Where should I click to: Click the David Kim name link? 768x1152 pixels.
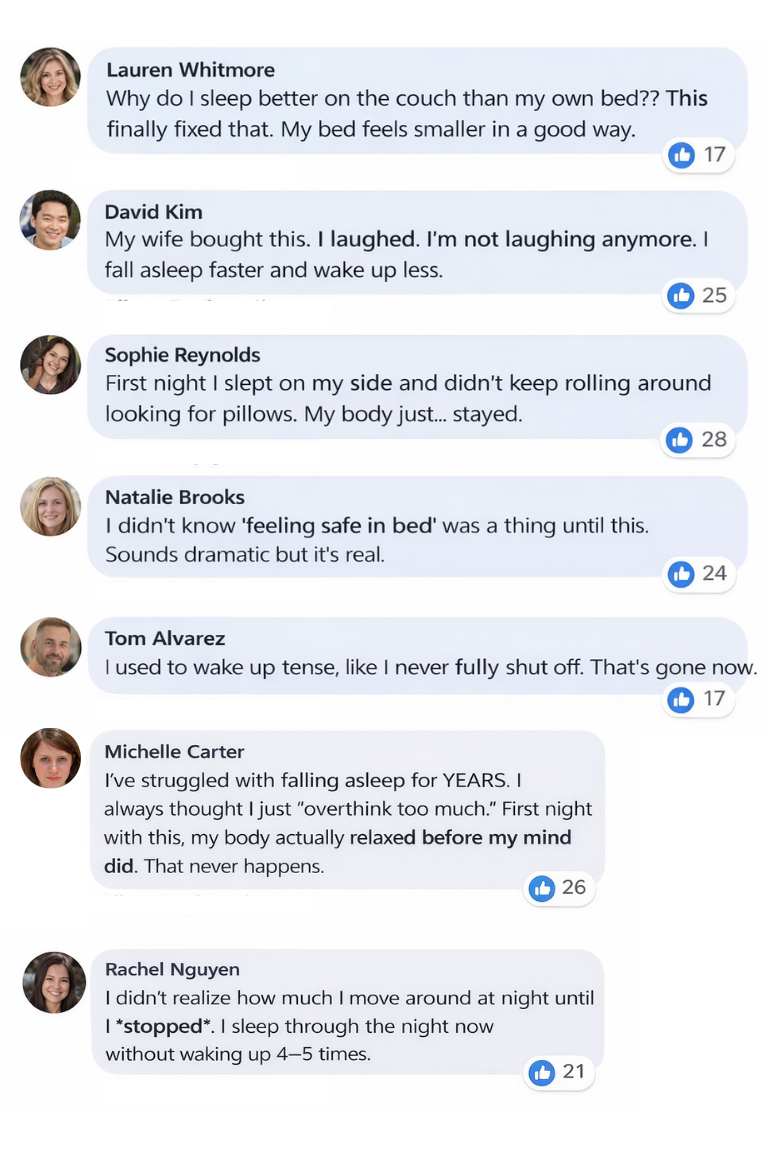pos(153,212)
